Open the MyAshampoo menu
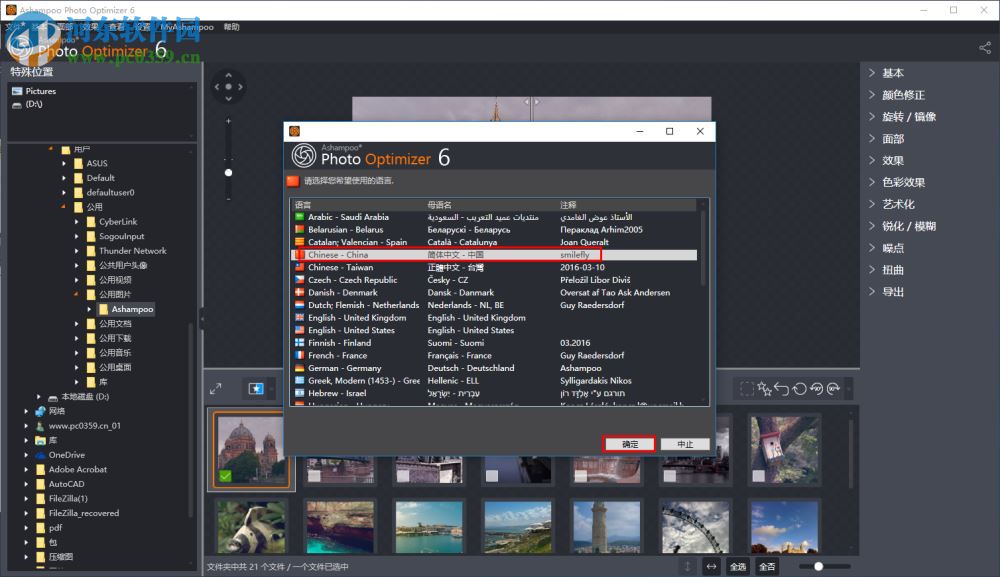Image resolution: width=1000 pixels, height=577 pixels. pos(187,28)
